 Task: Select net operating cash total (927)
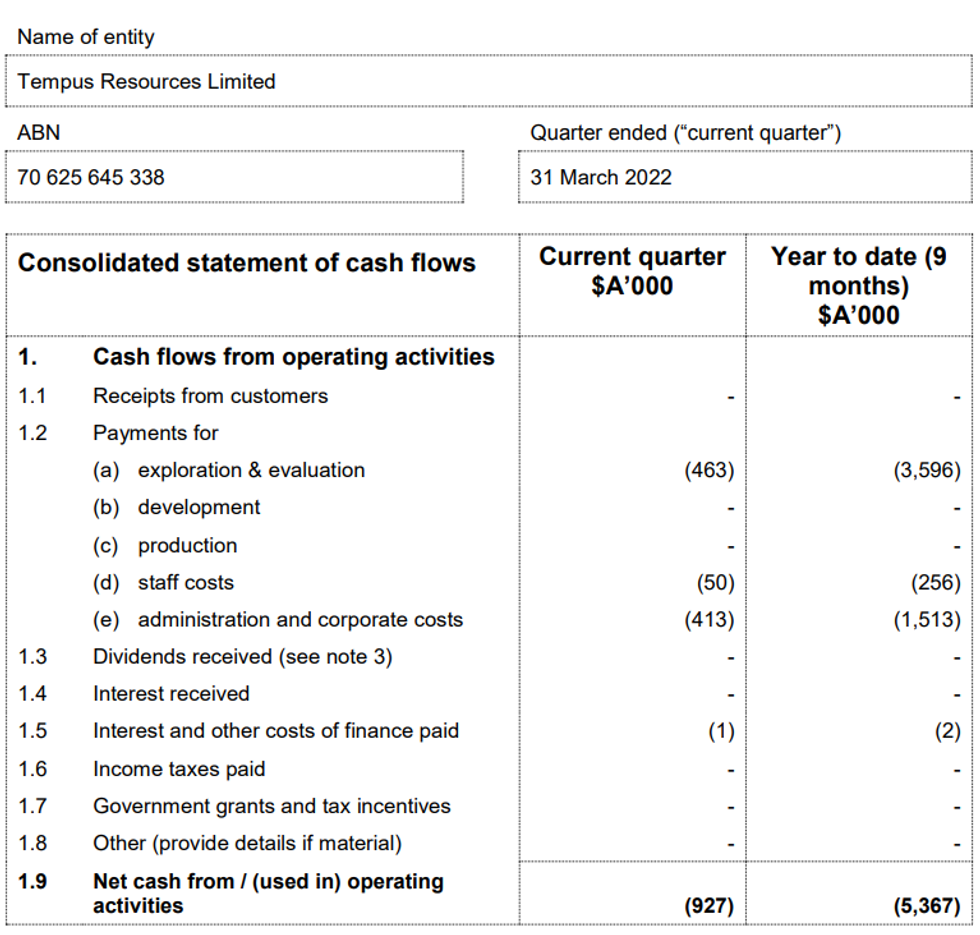point(708,906)
